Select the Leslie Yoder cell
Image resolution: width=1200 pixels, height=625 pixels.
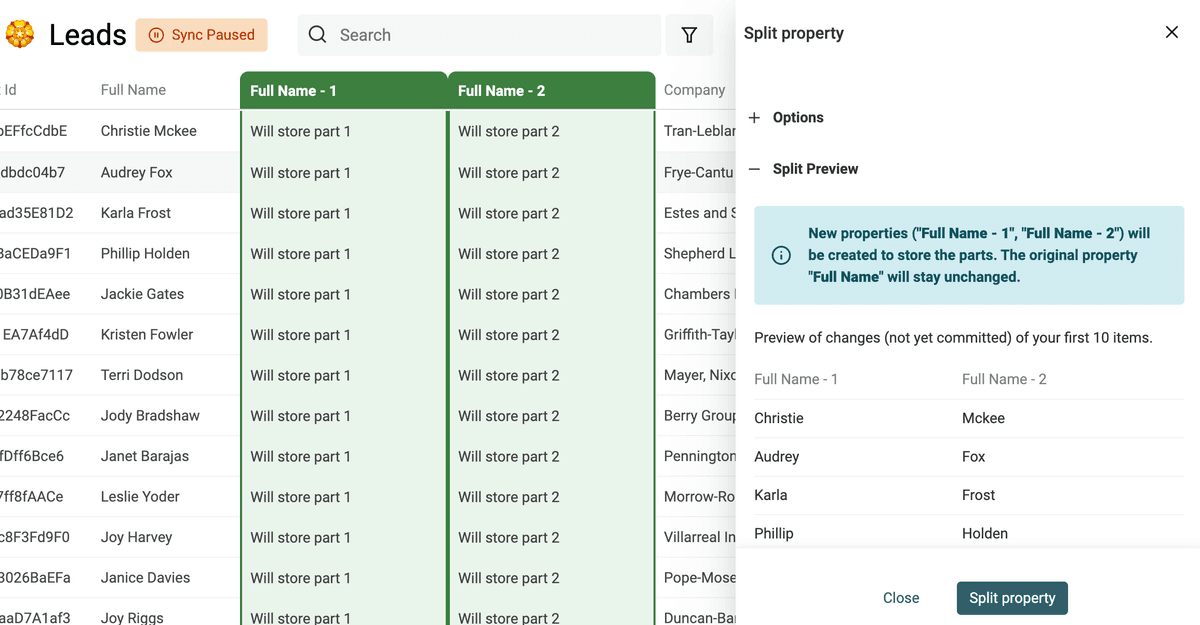[x=140, y=497]
